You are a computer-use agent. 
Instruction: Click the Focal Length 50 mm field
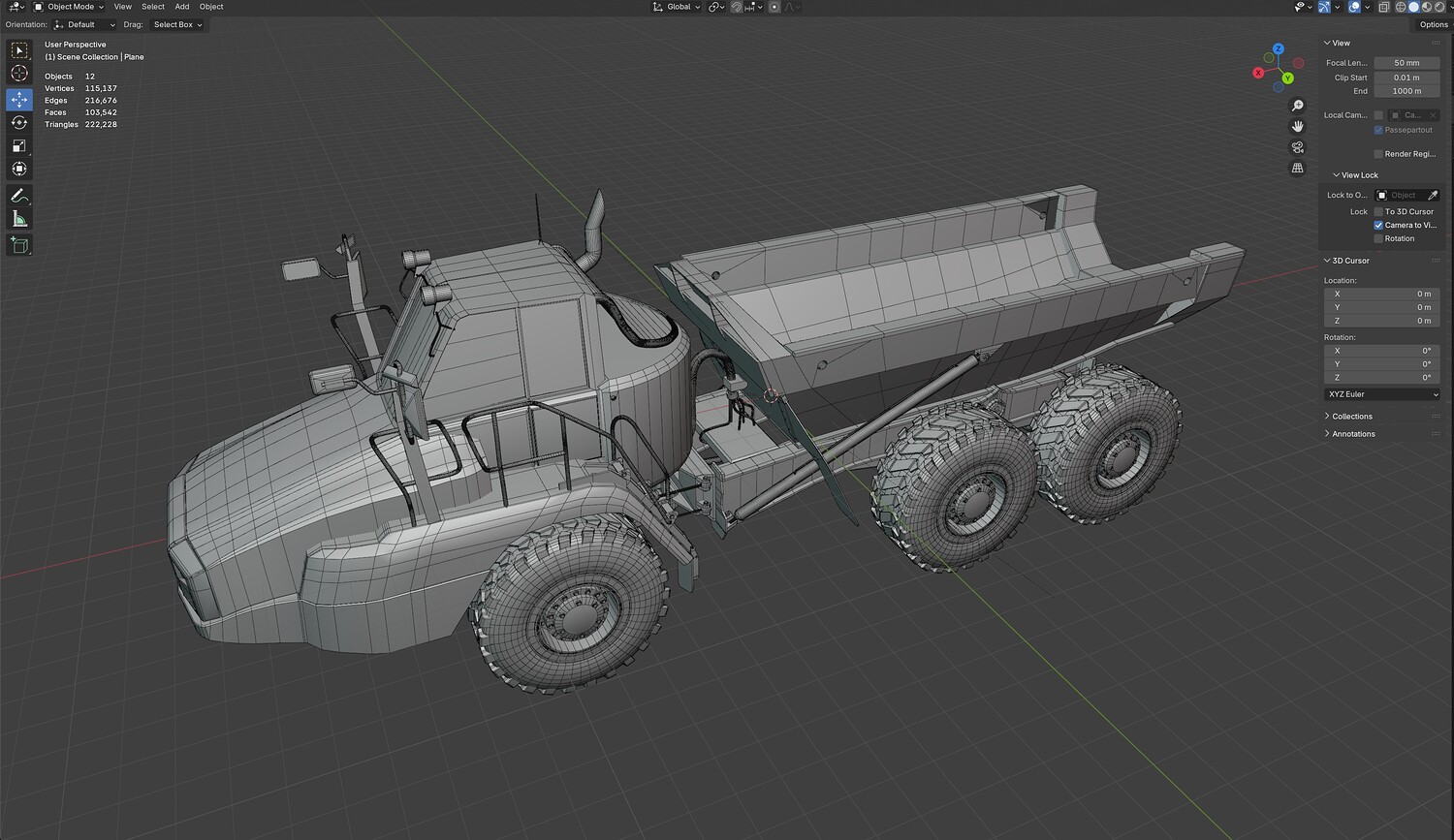click(1407, 63)
